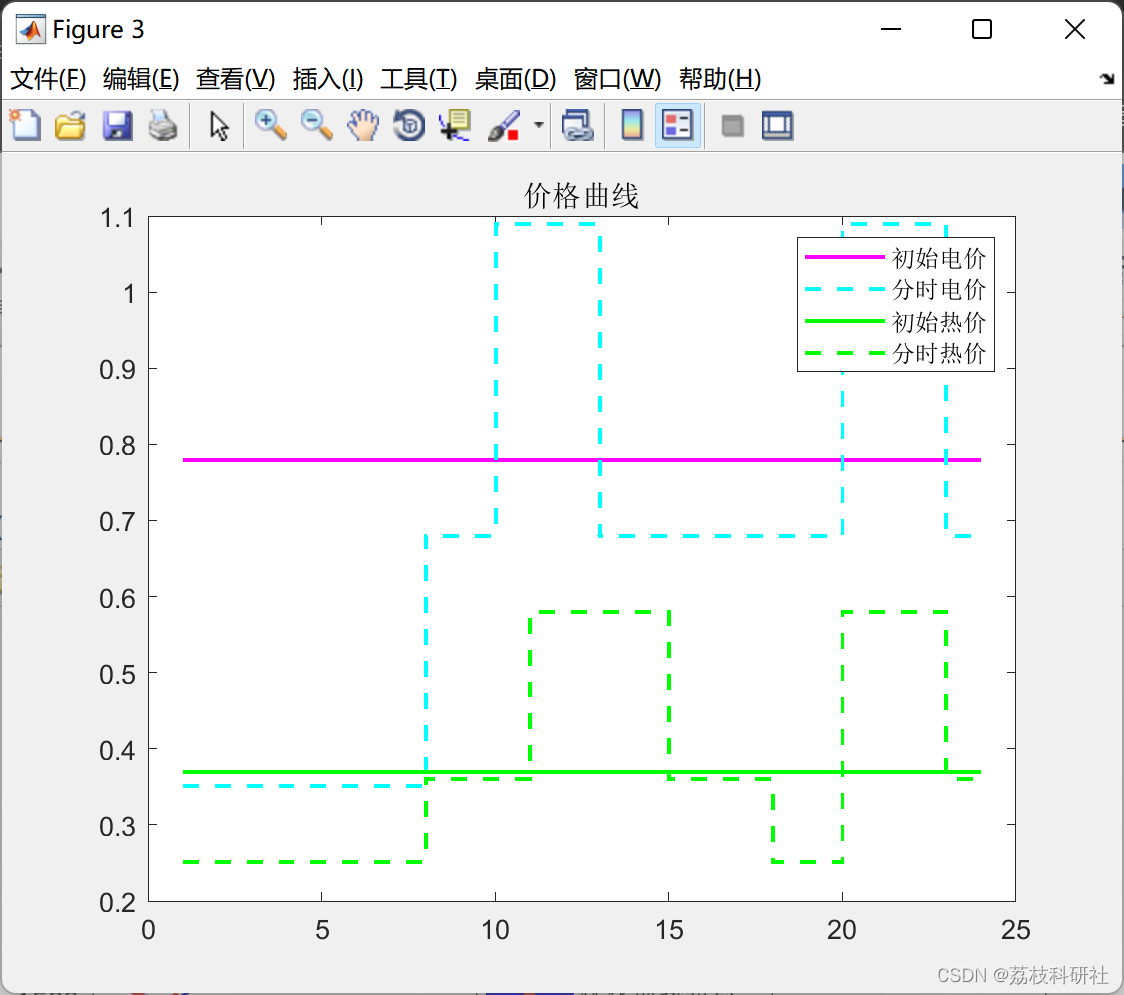Open the 插入(I) menu
Screen dimensions: 1124x995
point(328,79)
